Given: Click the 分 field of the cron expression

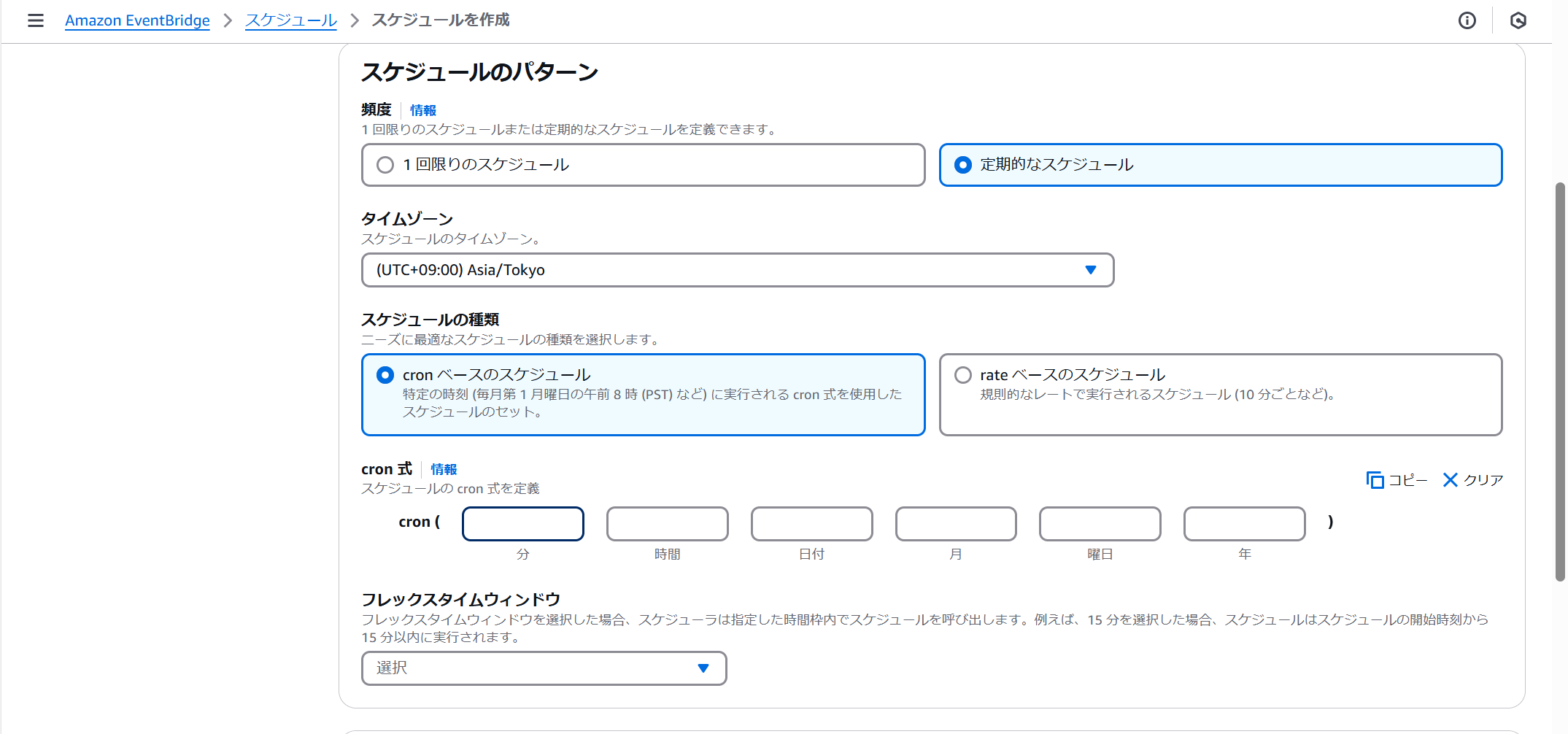Looking at the screenshot, I should (522, 523).
